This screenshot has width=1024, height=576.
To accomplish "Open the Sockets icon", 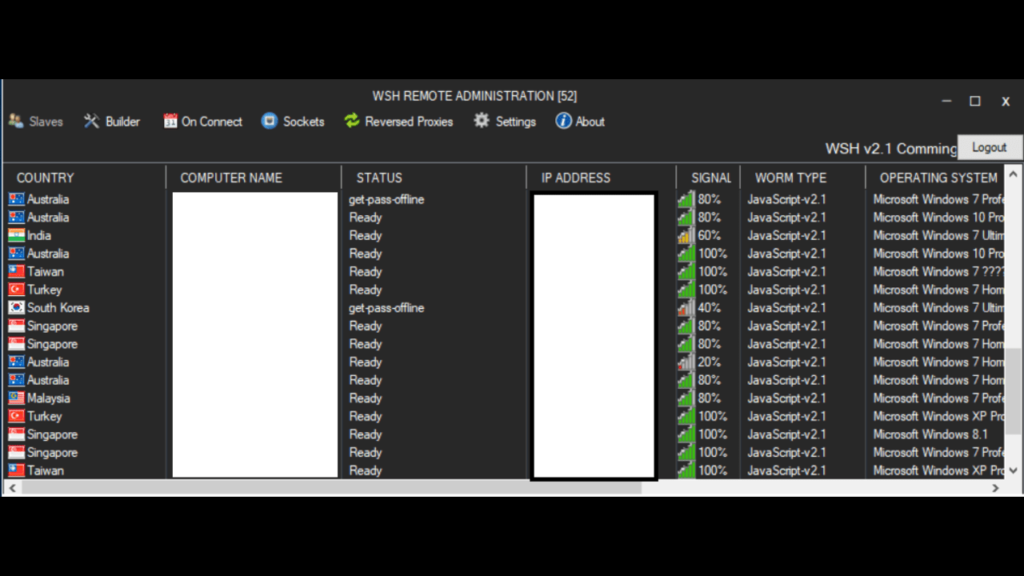I will tap(270, 121).
